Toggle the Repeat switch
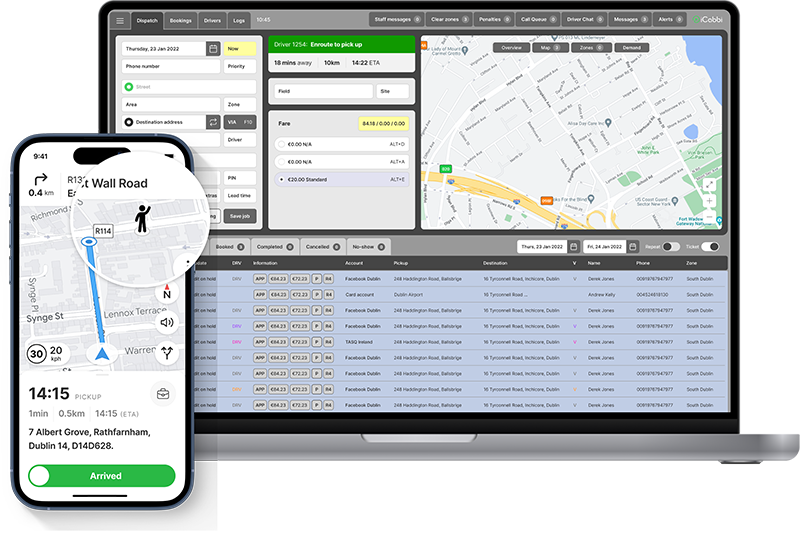Viewport: 800px width, 545px height. point(671,246)
